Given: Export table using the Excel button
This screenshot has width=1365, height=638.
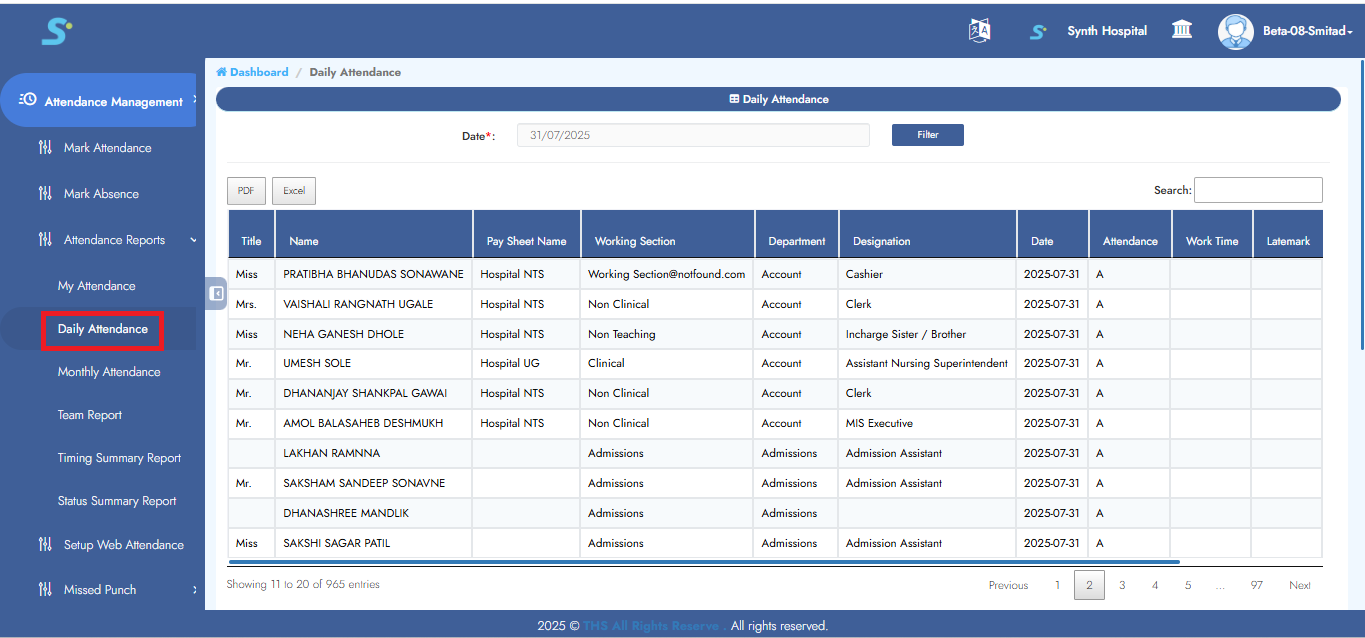Looking at the screenshot, I should (x=294, y=191).
